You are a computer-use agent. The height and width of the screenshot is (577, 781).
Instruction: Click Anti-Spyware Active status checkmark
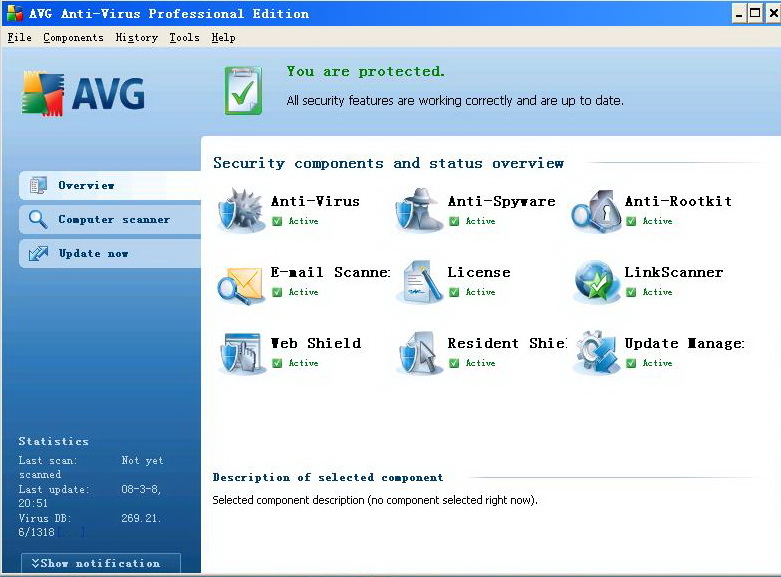tap(454, 221)
